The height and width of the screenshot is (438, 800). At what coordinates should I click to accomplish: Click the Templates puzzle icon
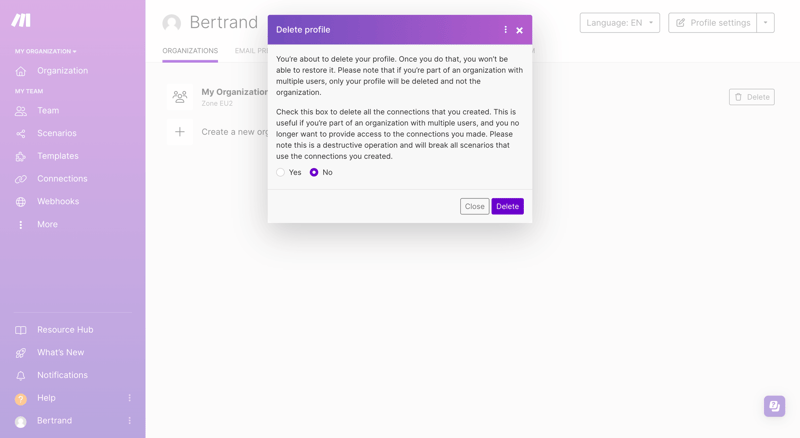point(20,156)
